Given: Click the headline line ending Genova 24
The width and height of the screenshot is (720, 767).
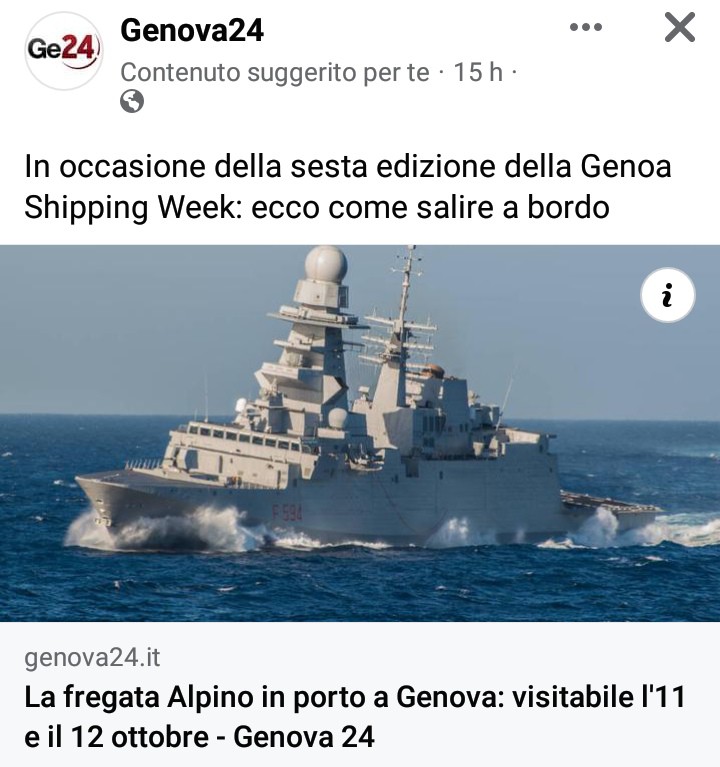Looking at the screenshot, I should [x=200, y=737].
